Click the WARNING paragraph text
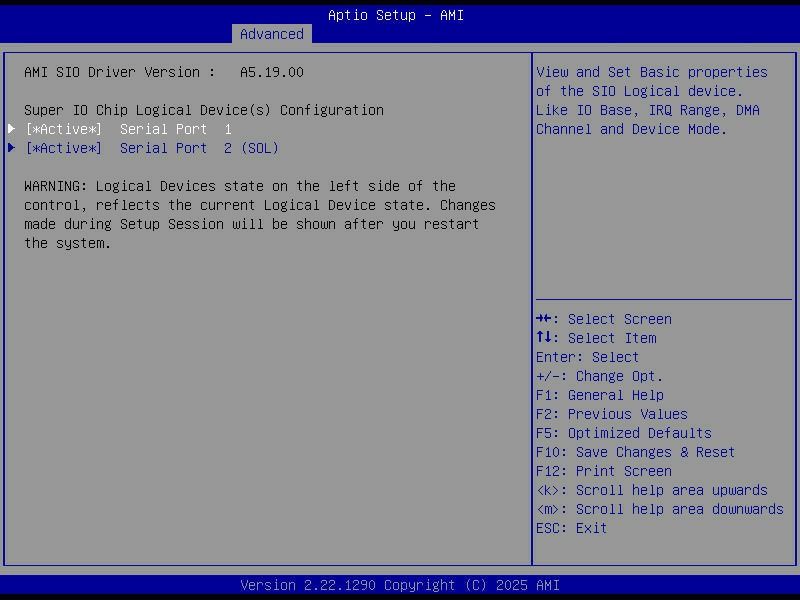Screen dimensions: 800x600 [x=260, y=215]
